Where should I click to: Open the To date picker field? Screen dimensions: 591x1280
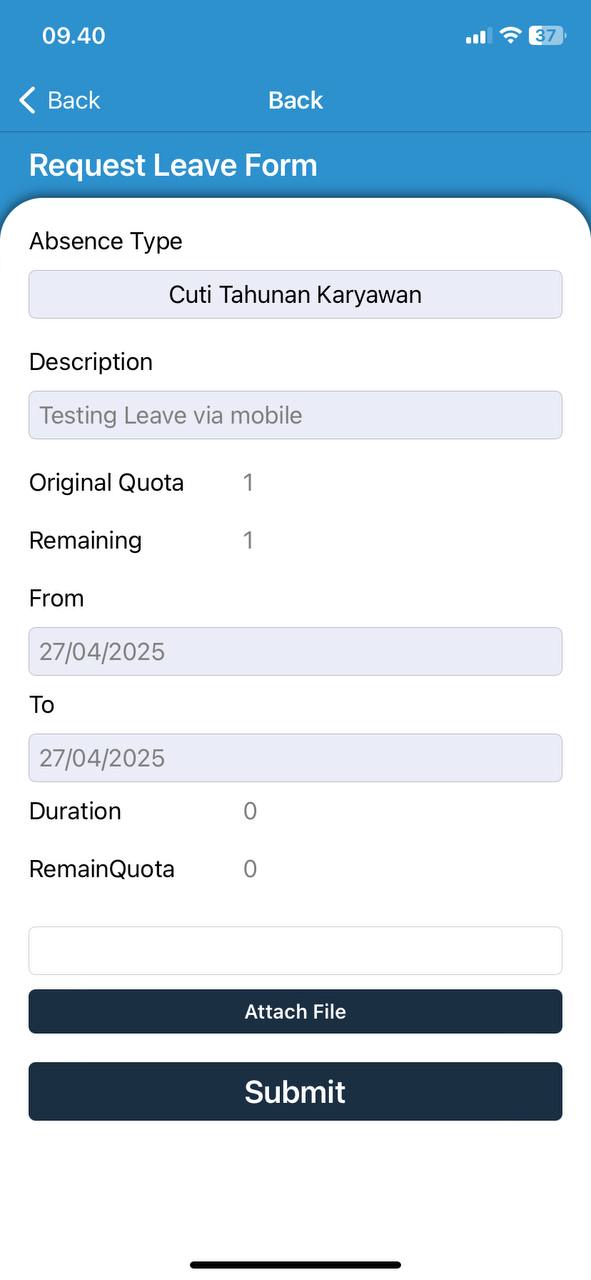pos(295,758)
